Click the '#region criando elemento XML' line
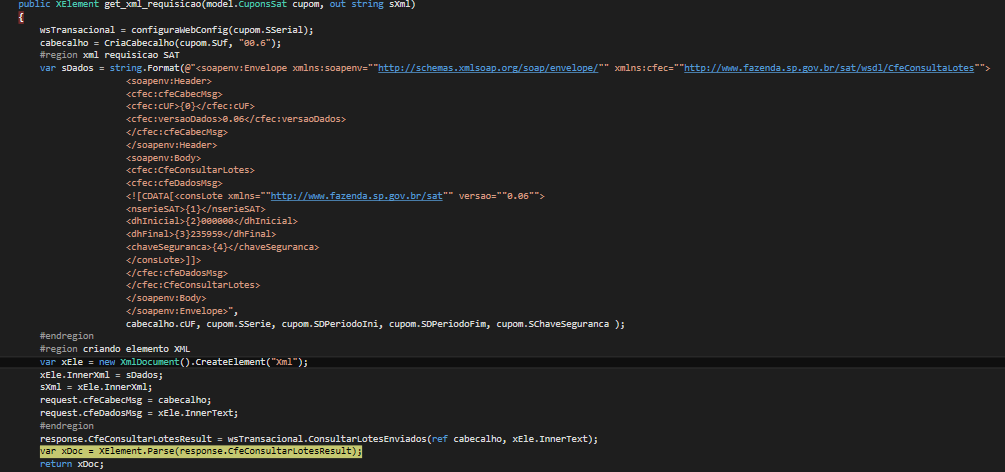This screenshot has height=472, width=1005. click(115, 349)
